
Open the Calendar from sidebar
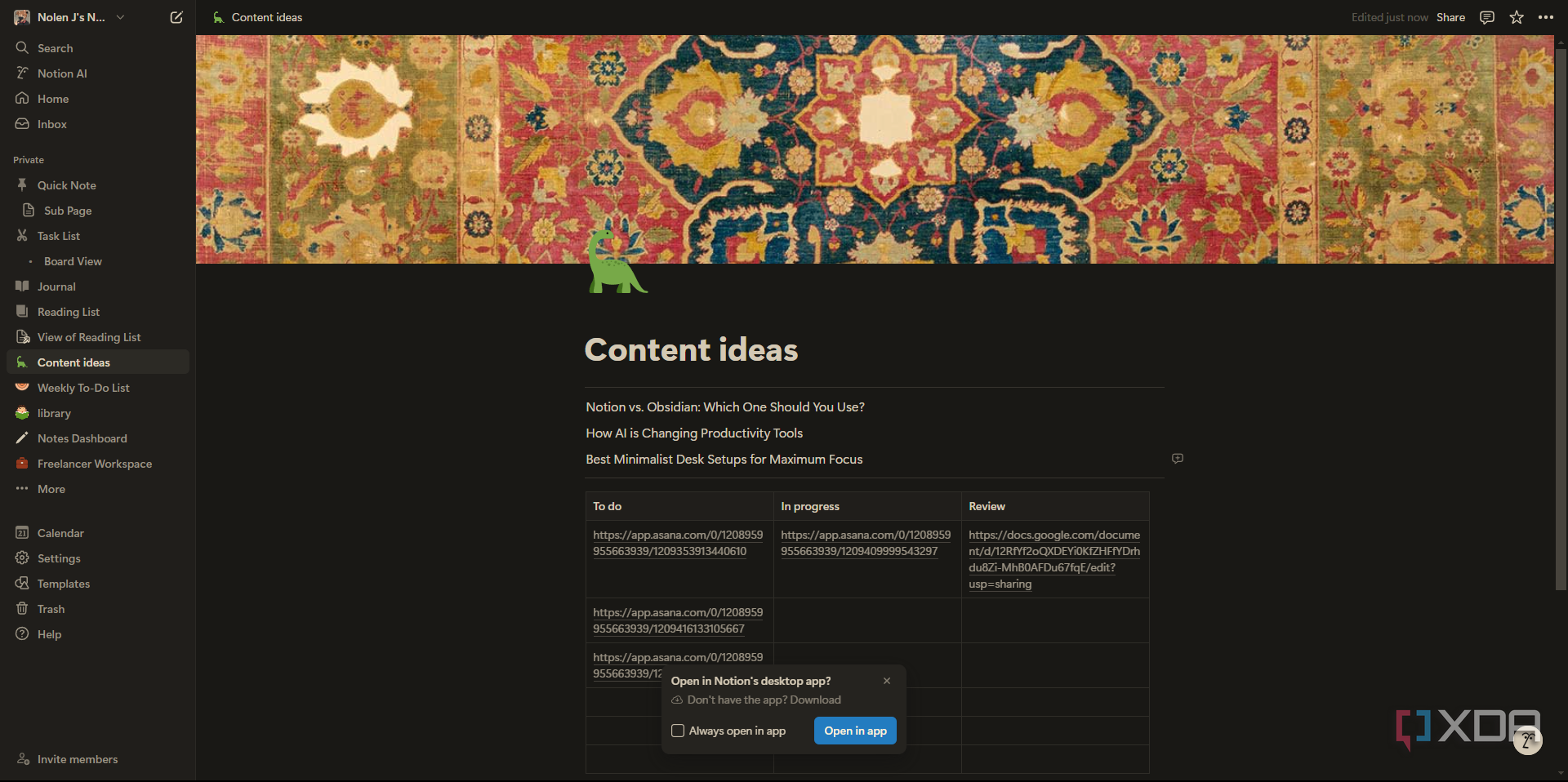(x=98, y=533)
